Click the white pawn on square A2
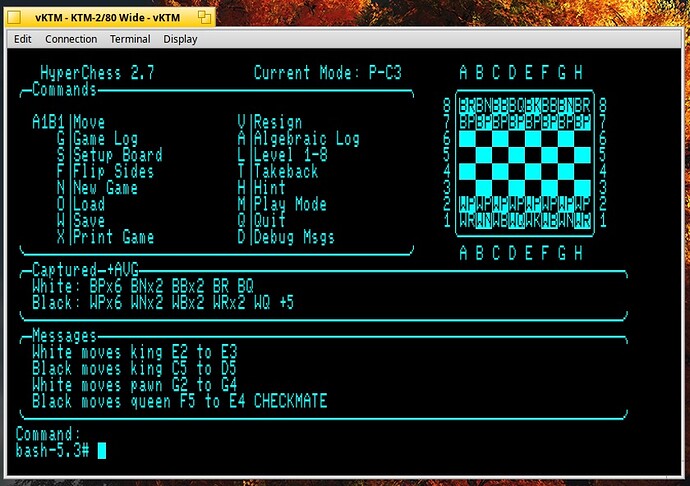The image size is (690, 486). (467, 204)
